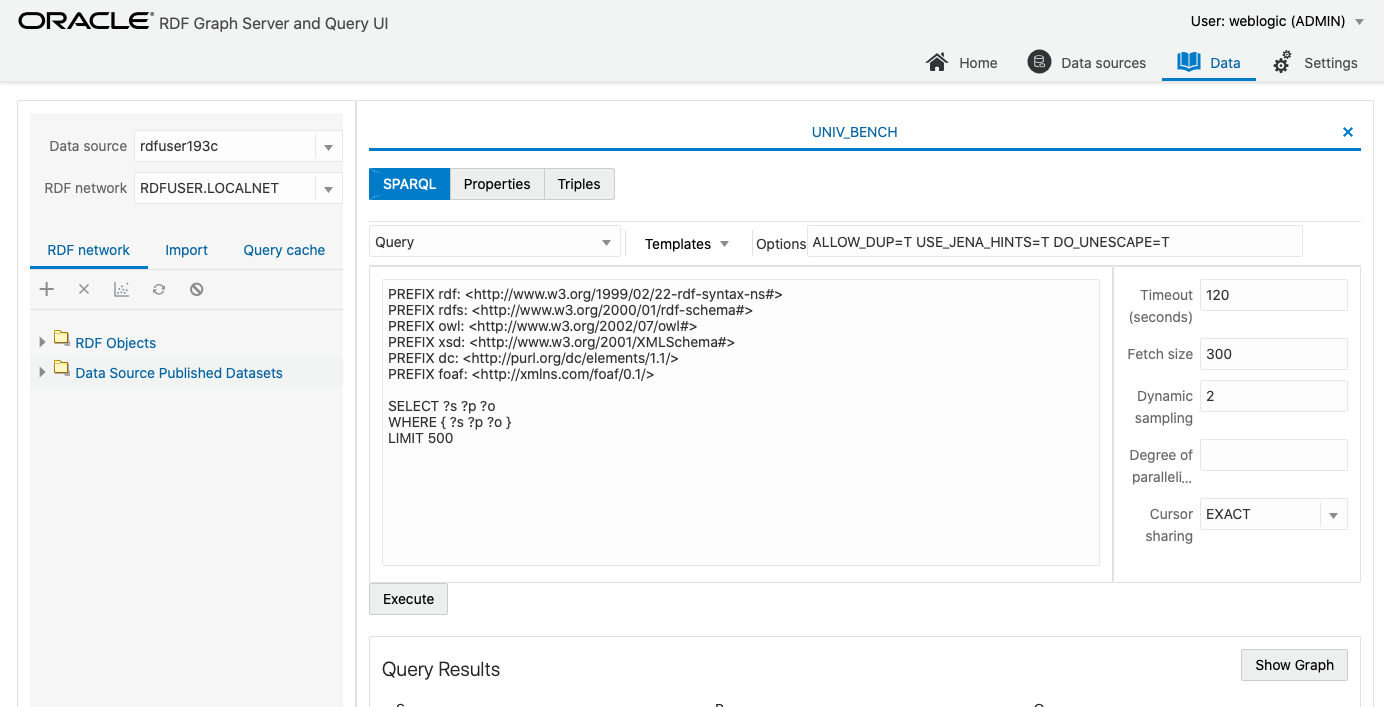Viewport: 1384px width, 707px height.
Task: Click the Data Source Published Datasets folder icon
Action: pos(61,368)
